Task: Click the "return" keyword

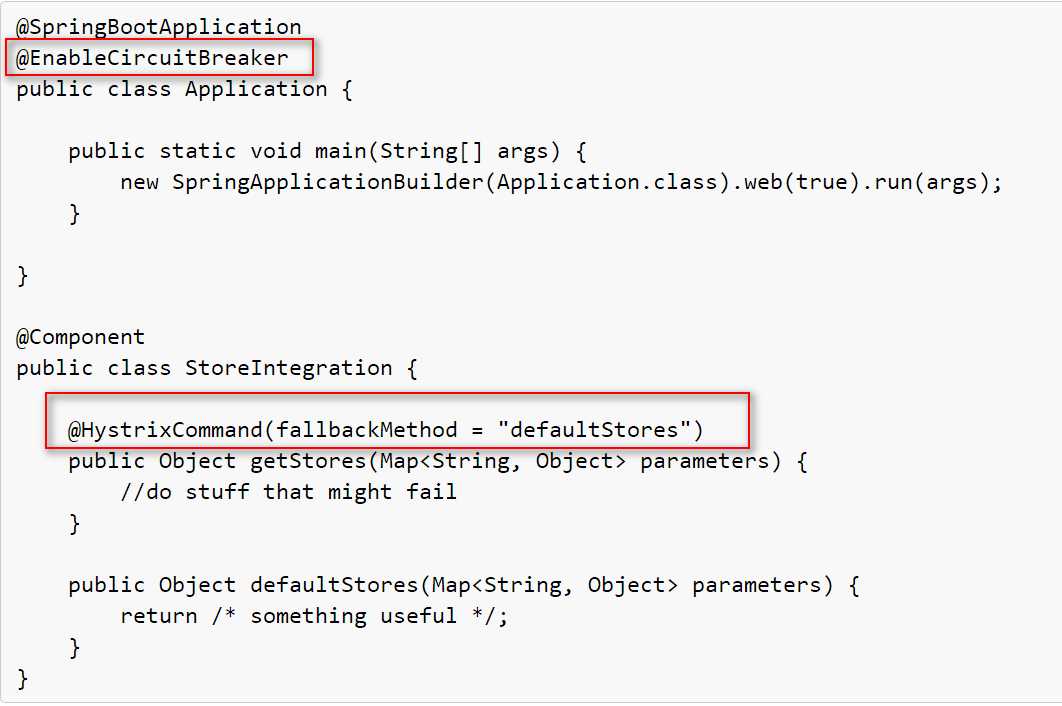Action: coord(158,616)
